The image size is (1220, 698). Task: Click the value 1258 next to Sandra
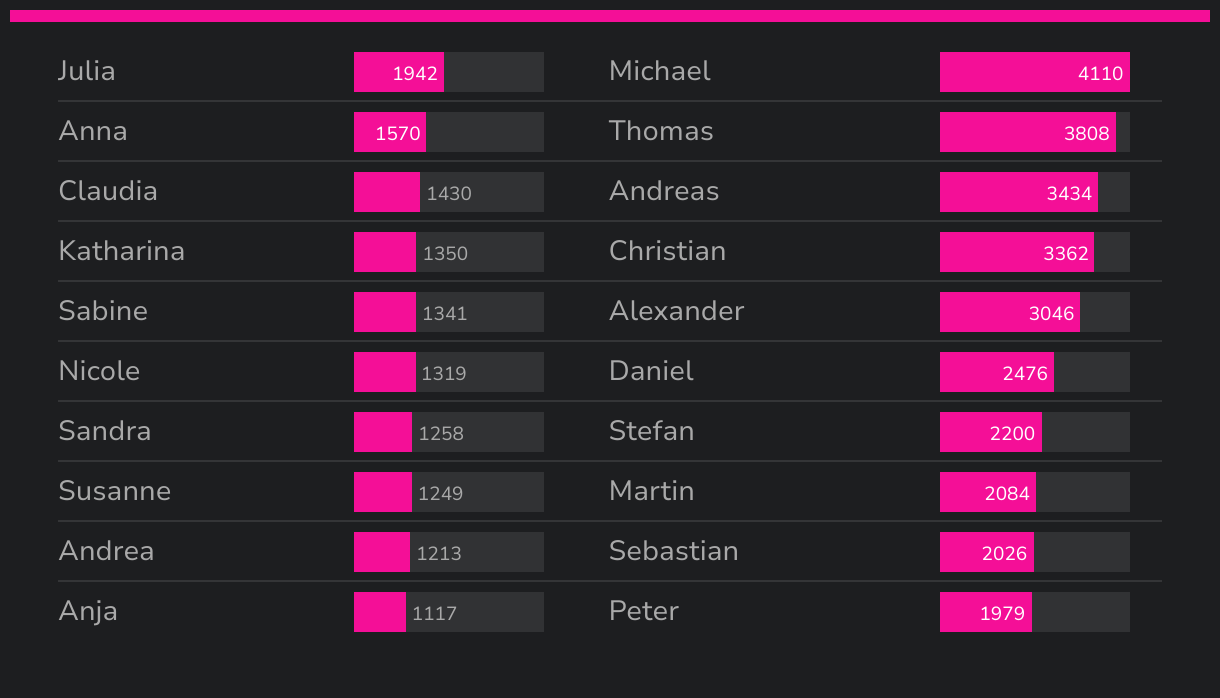pos(441,433)
